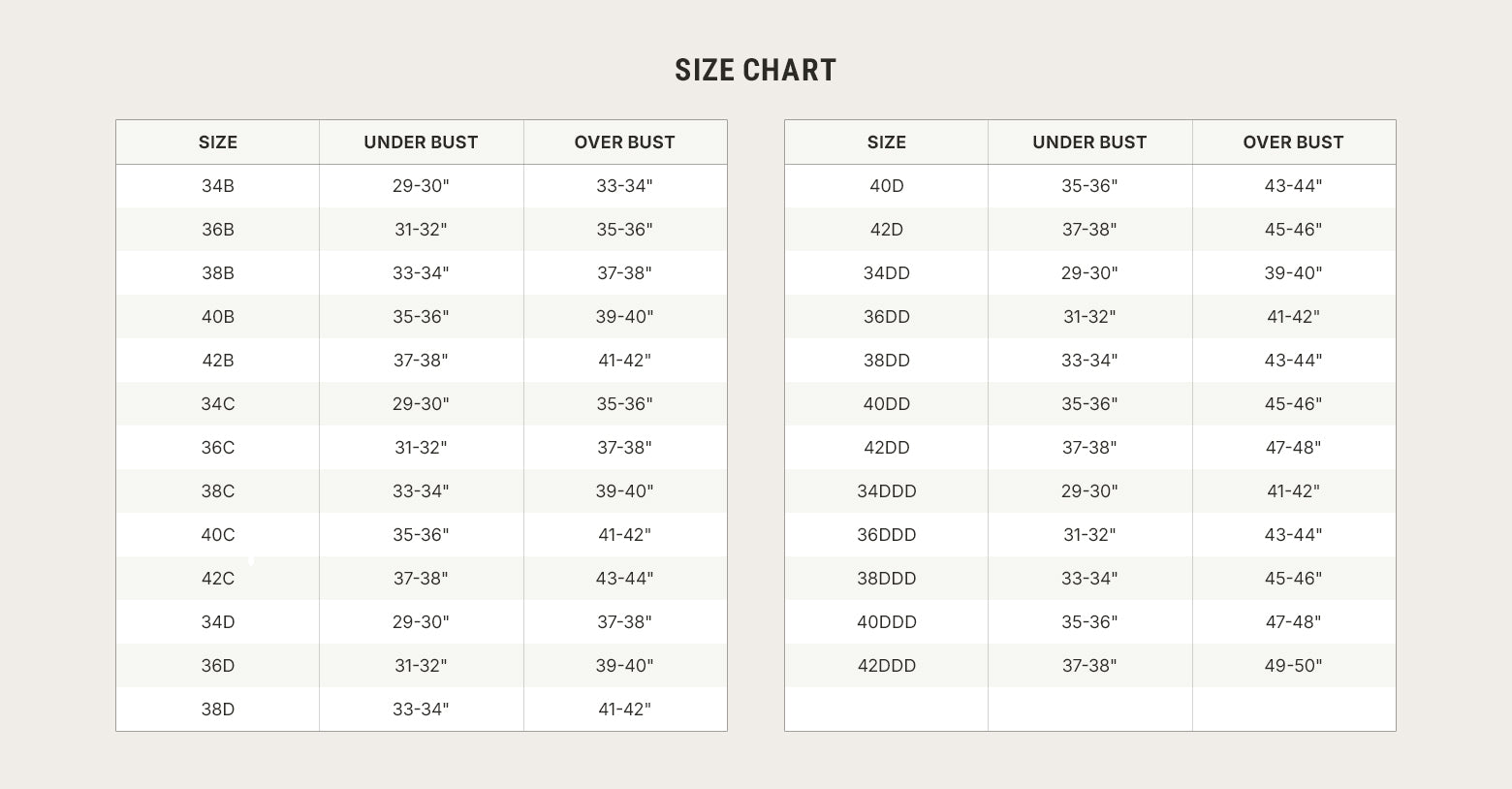Click the 34C size entry
This screenshot has width=1512, height=789.
coord(218,404)
